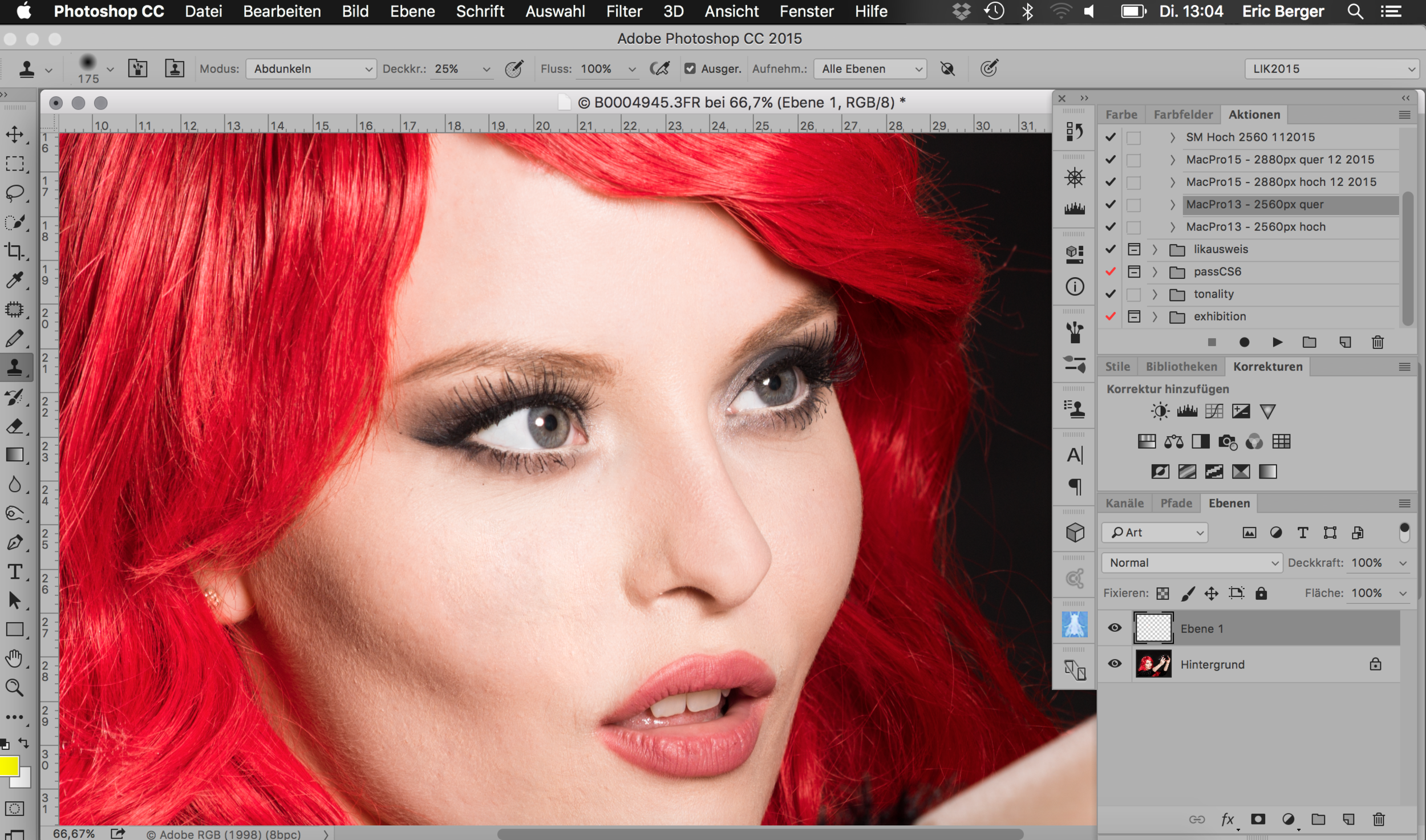Toggle checkmark for SM Hoch 2560 action

click(1110, 137)
